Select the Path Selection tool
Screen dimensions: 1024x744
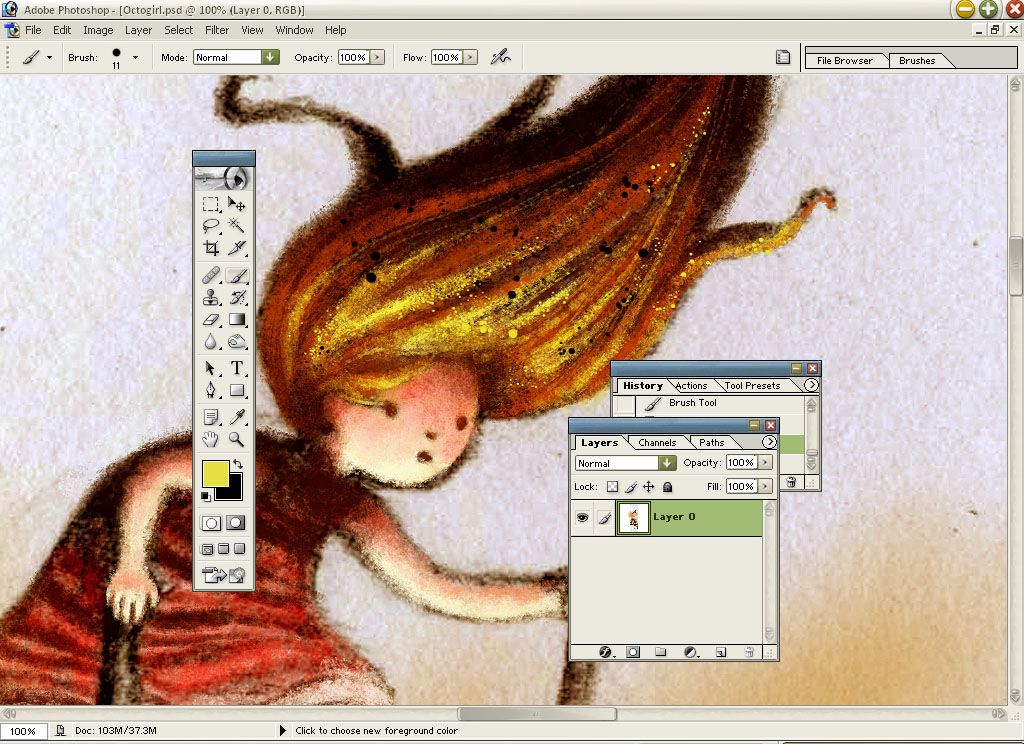(x=210, y=368)
